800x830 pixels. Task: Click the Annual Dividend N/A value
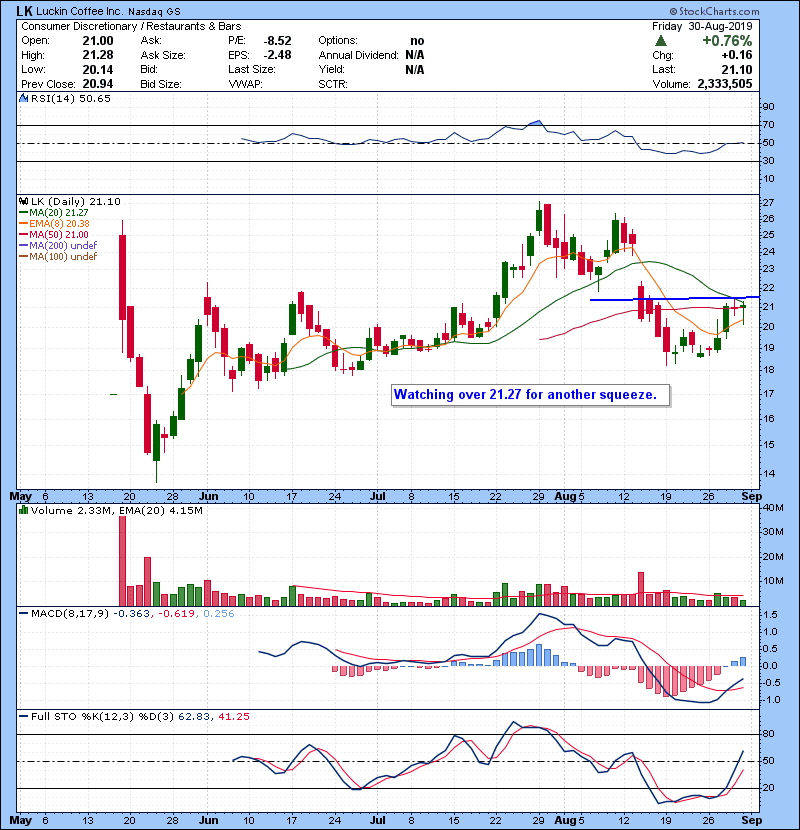point(415,55)
